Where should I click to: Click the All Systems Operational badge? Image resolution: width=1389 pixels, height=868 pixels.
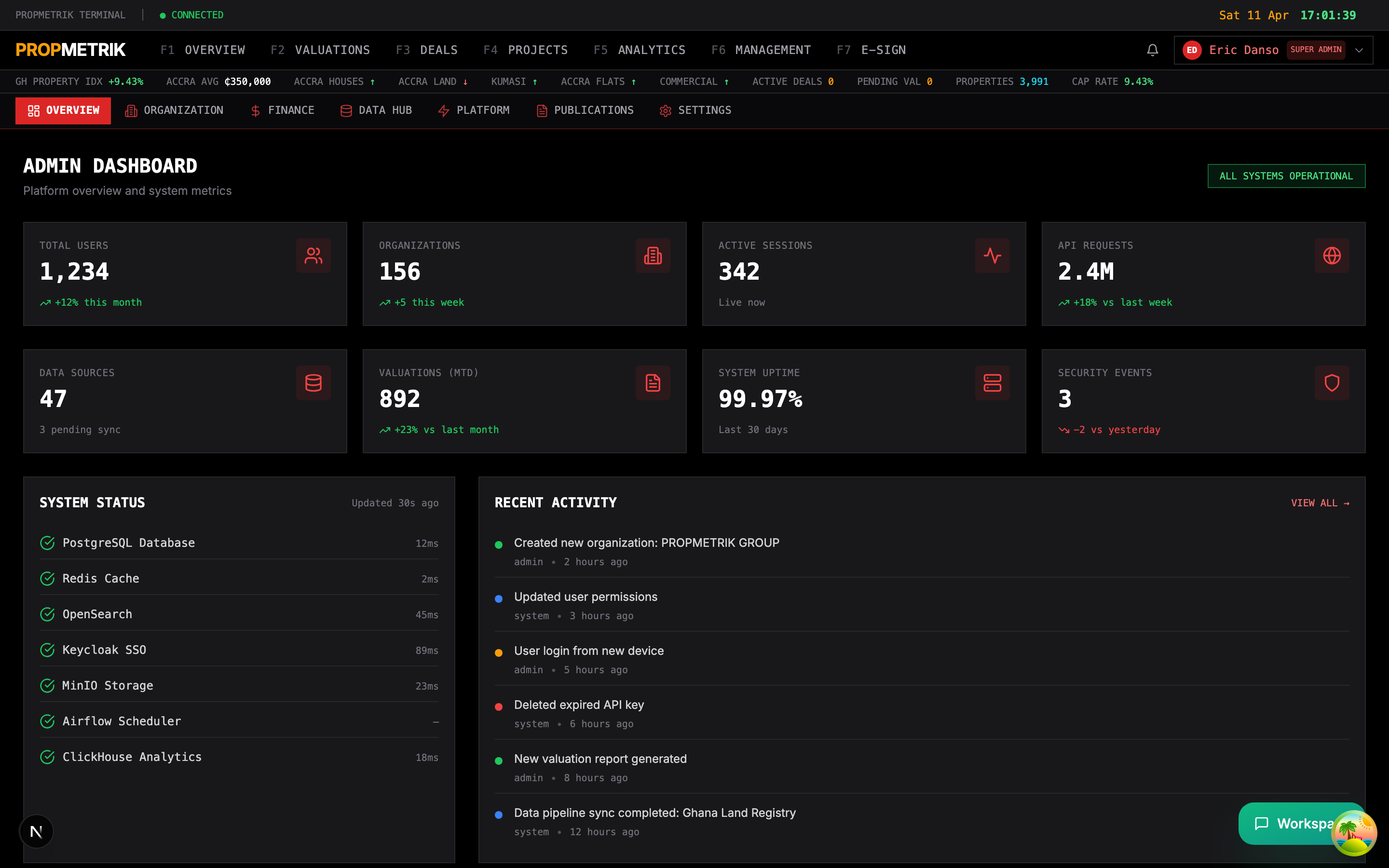pos(1286,176)
